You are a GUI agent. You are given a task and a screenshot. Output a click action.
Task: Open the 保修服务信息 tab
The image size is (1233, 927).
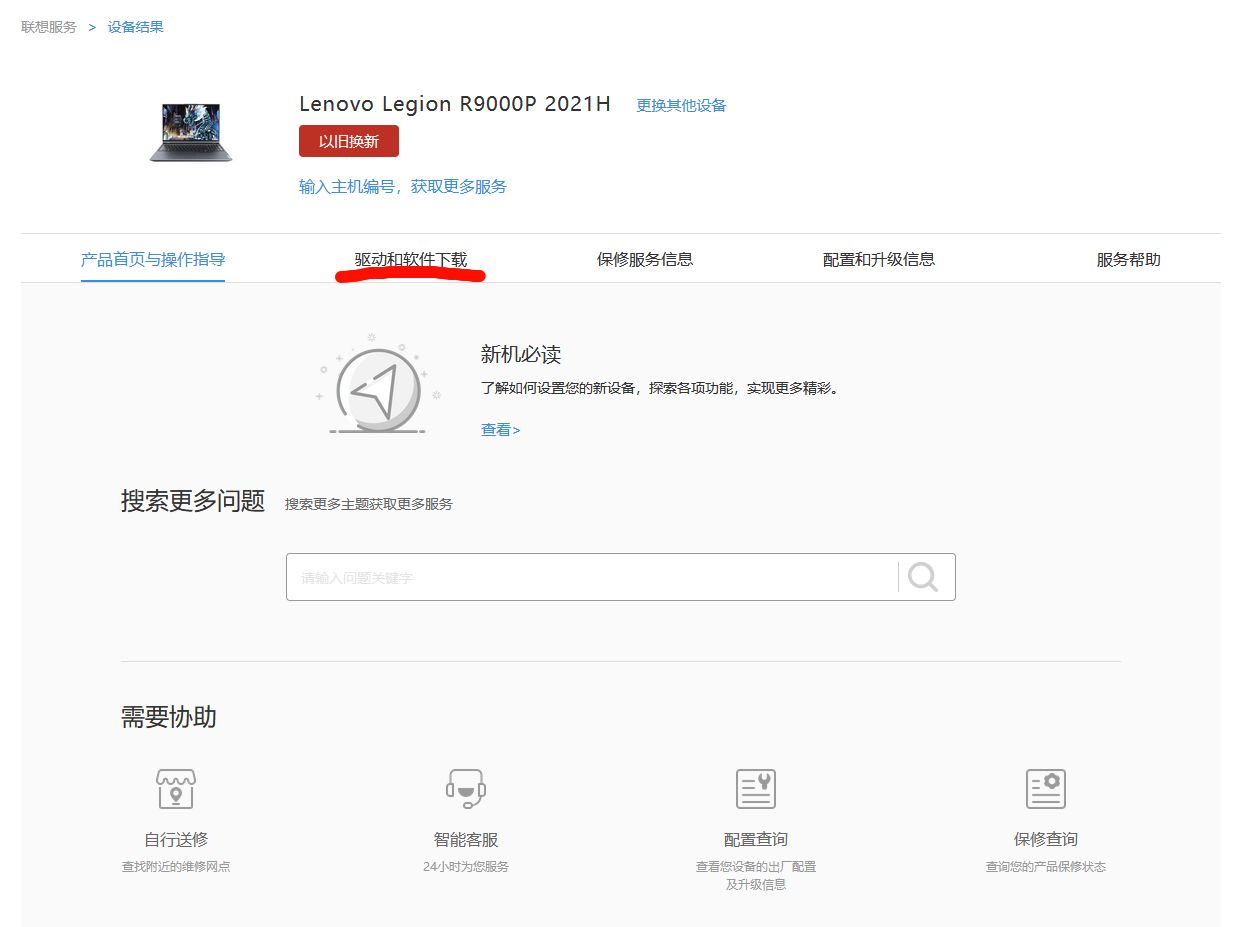(645, 260)
